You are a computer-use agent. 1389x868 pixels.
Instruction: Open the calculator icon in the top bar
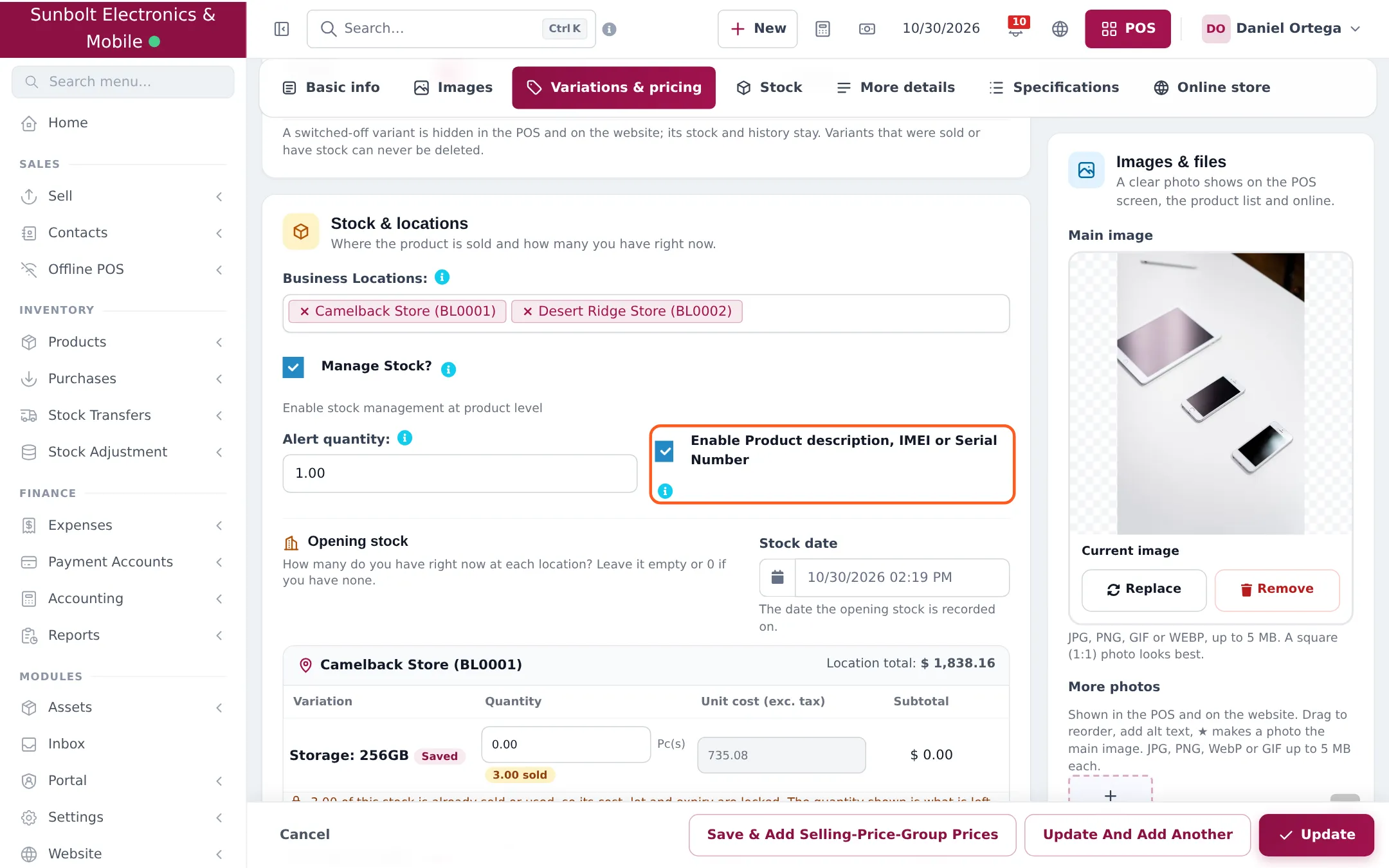click(x=822, y=29)
